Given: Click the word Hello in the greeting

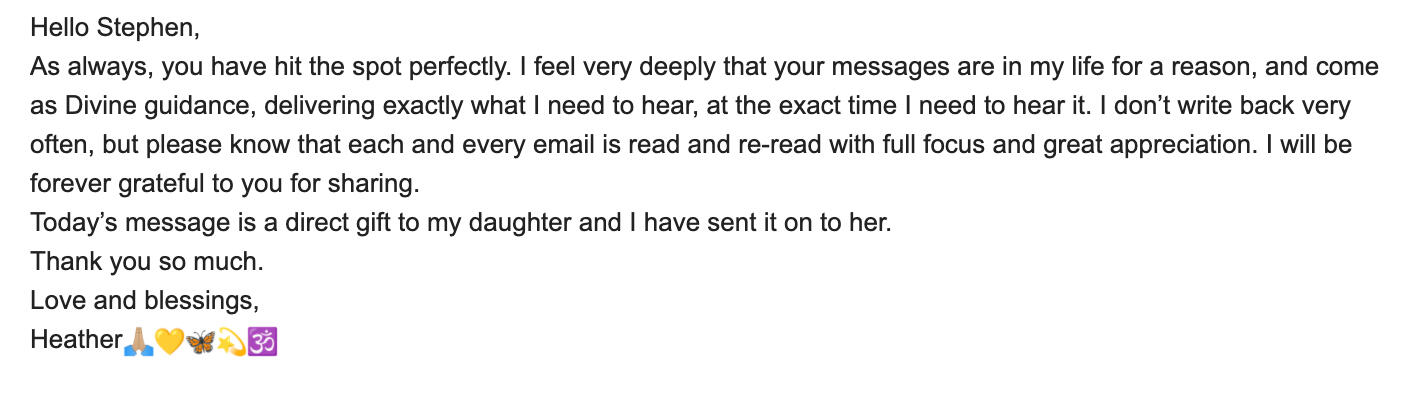Looking at the screenshot, I should [x=59, y=28].
